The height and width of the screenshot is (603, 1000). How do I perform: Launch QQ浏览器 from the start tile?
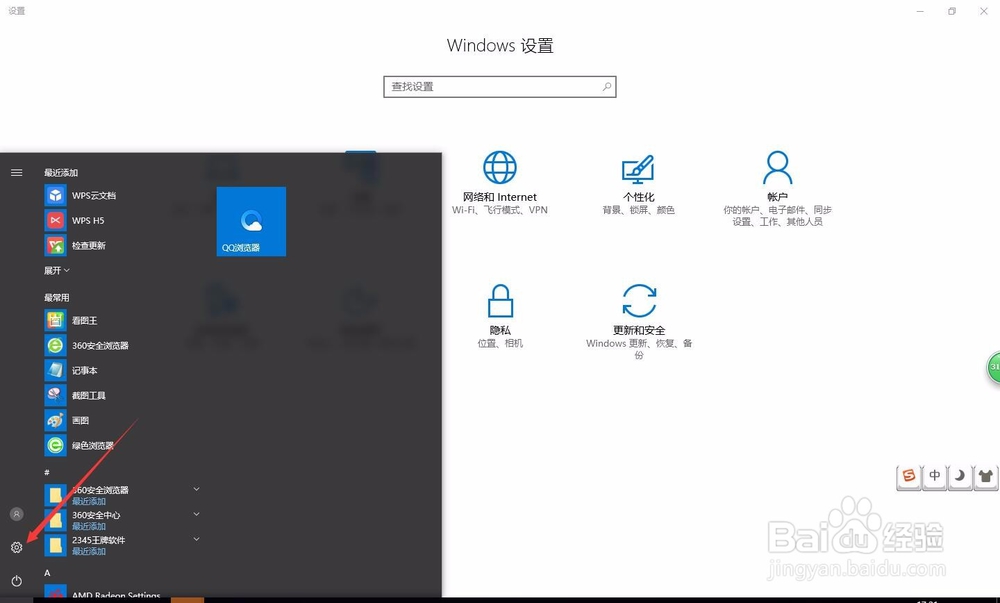[250, 220]
